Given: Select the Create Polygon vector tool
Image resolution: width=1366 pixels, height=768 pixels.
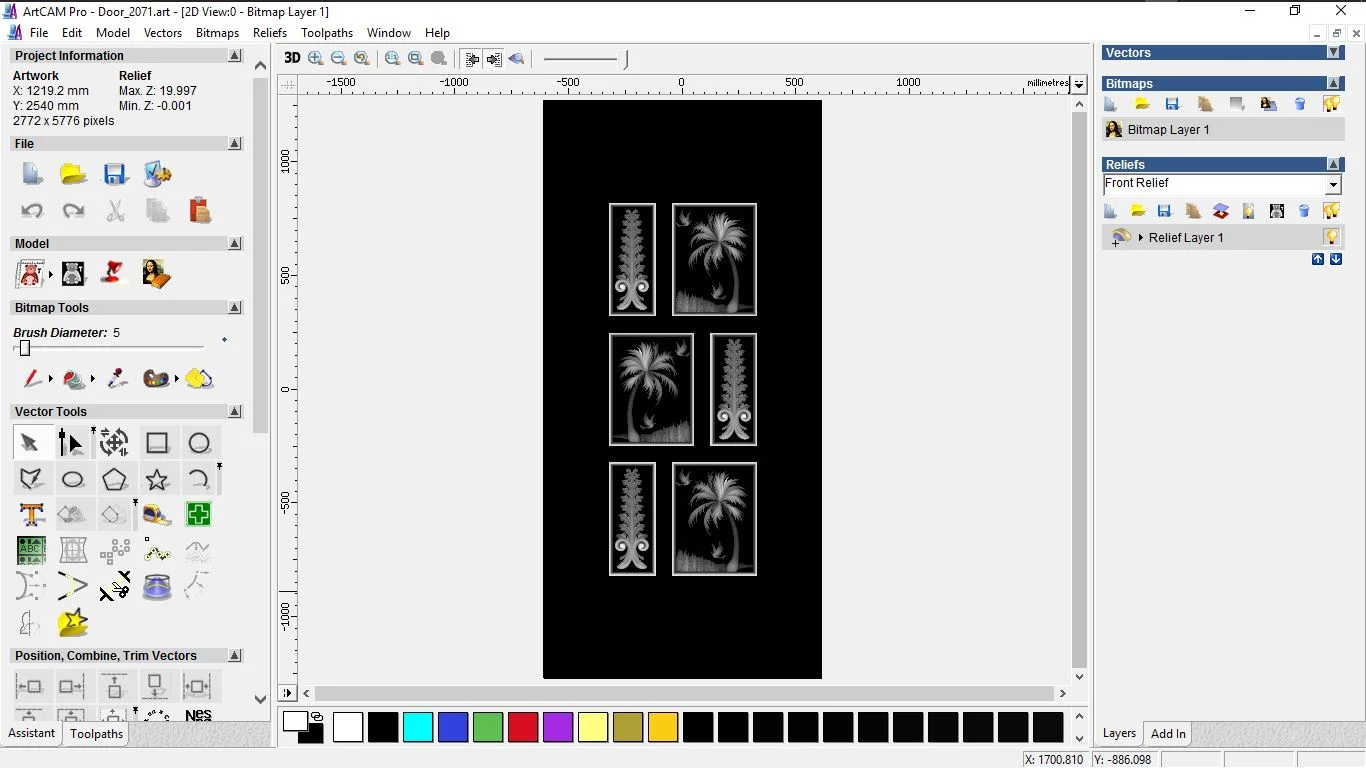Looking at the screenshot, I should click(x=115, y=480).
